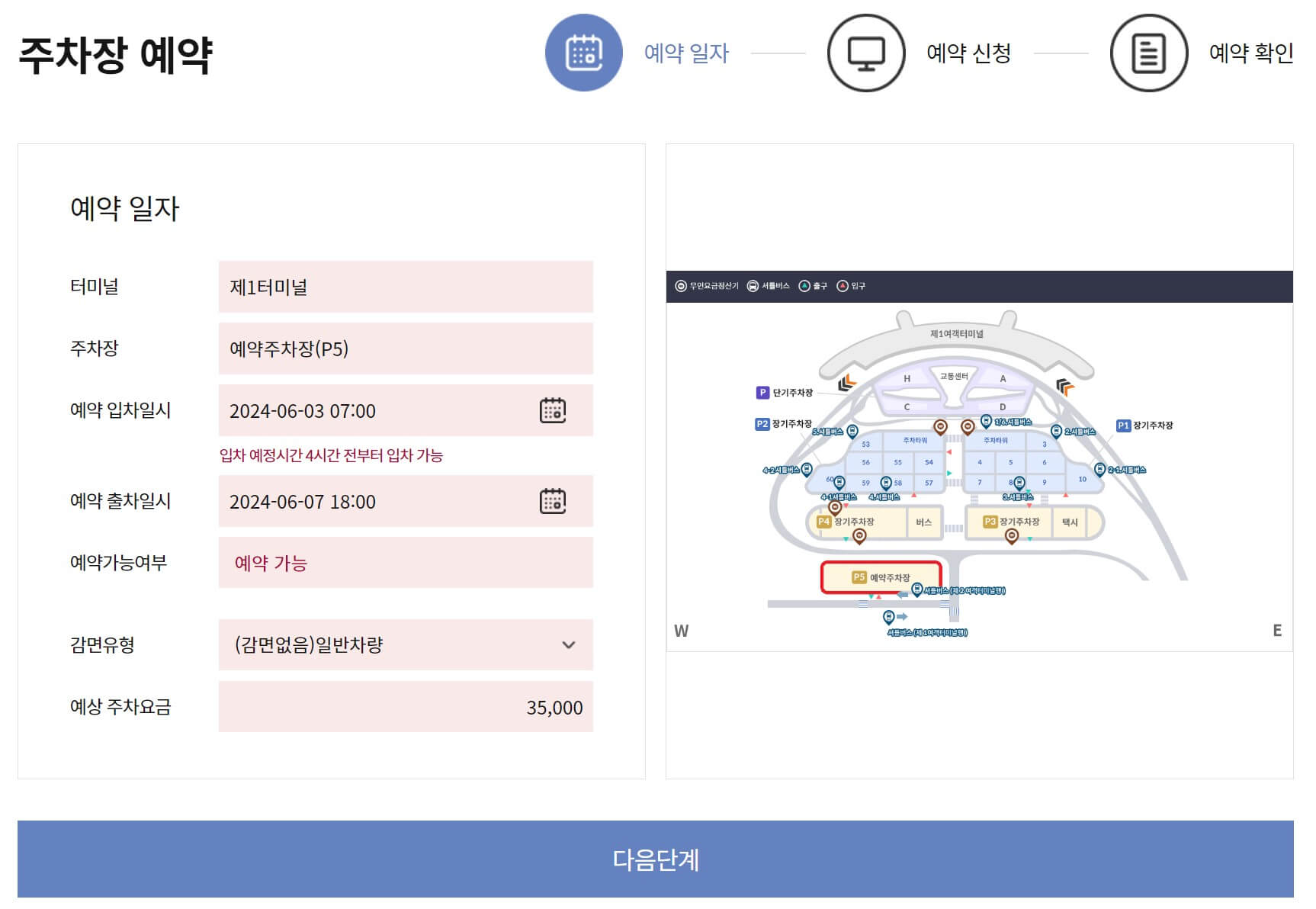Click the 예약가능여부 field showing 예약 가능
This screenshot has height=909, width=1316.
click(406, 563)
